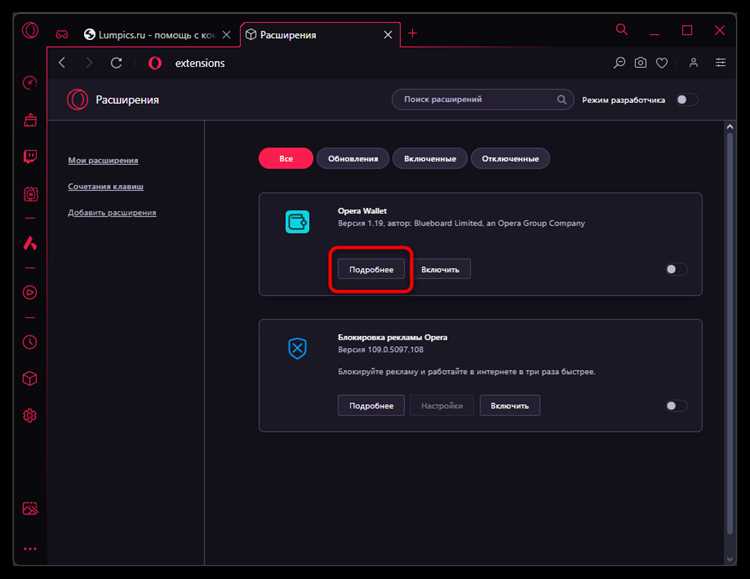Open the Instagram sidebar panel icon
750x579 pixels.
click(31, 194)
